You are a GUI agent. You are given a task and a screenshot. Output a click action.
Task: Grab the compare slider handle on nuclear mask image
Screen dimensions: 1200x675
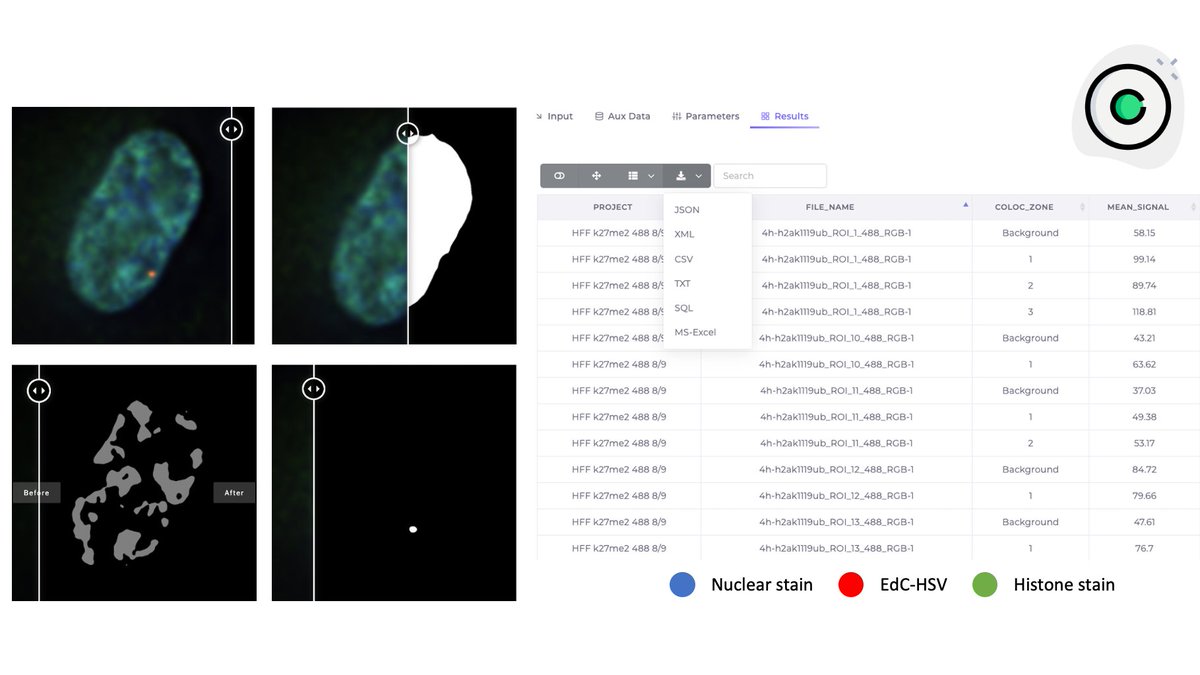point(407,133)
